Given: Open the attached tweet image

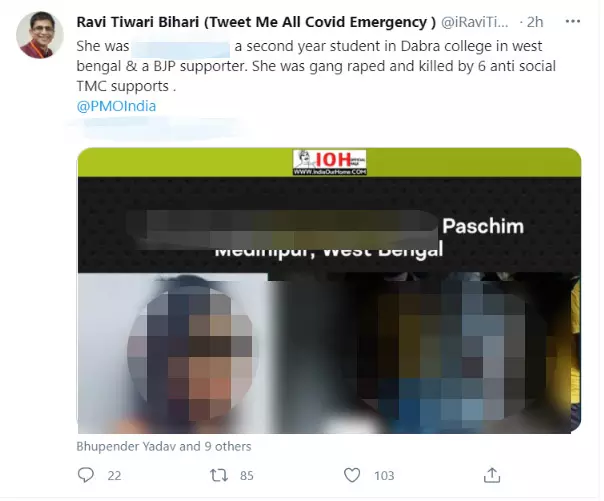Looking at the screenshot, I should point(329,291).
